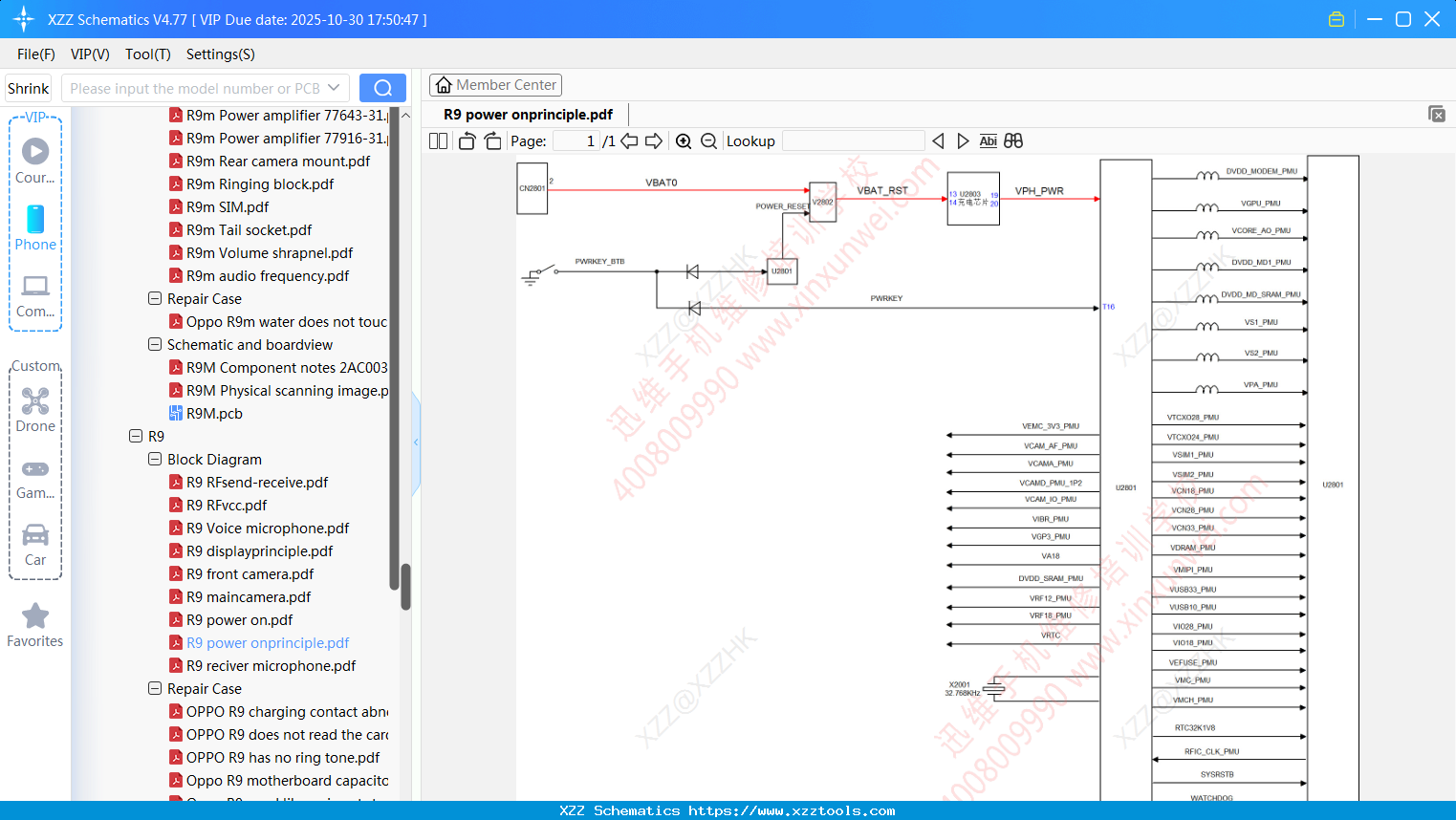Open the Car category
The height and width of the screenshot is (820, 1456).
tap(35, 545)
